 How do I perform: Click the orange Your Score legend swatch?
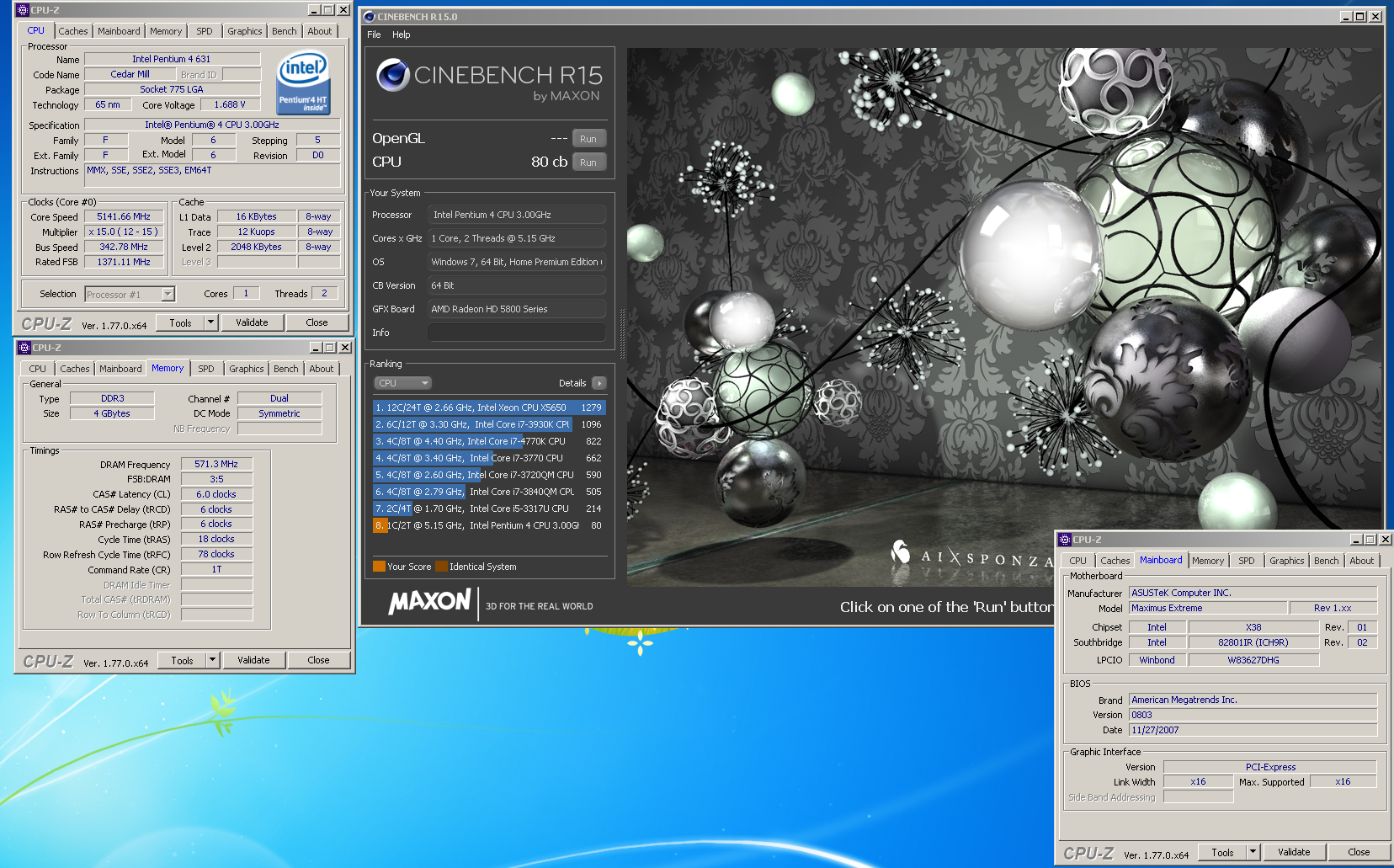[379, 567]
